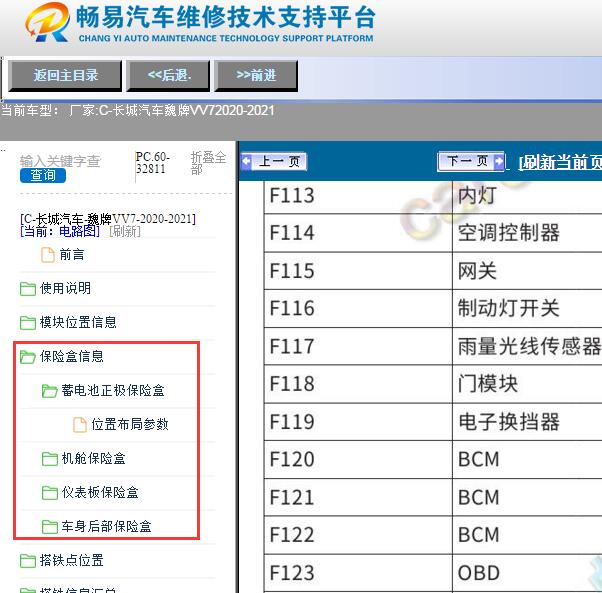The width and height of the screenshot is (602, 593).
Task: Click the 雨量光线传感器 table cell
Action: [527, 346]
